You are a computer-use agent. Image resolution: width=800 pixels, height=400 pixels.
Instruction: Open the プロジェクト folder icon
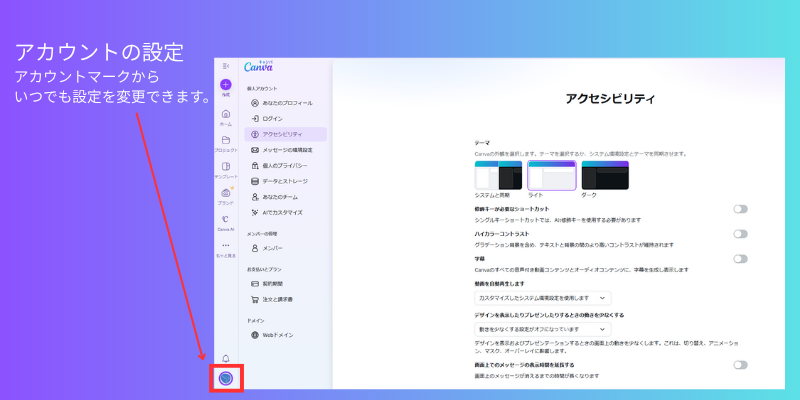click(x=226, y=140)
